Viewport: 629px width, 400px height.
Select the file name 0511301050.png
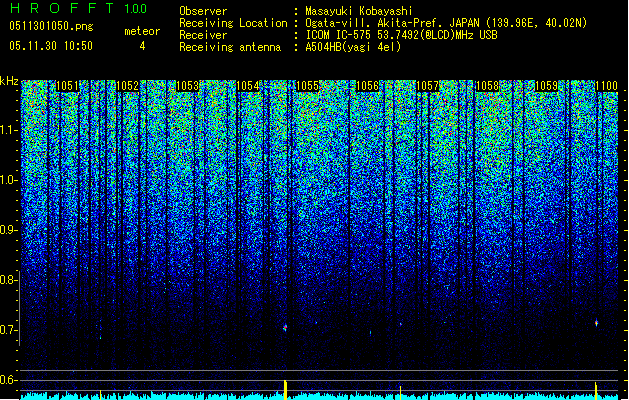[51, 27]
